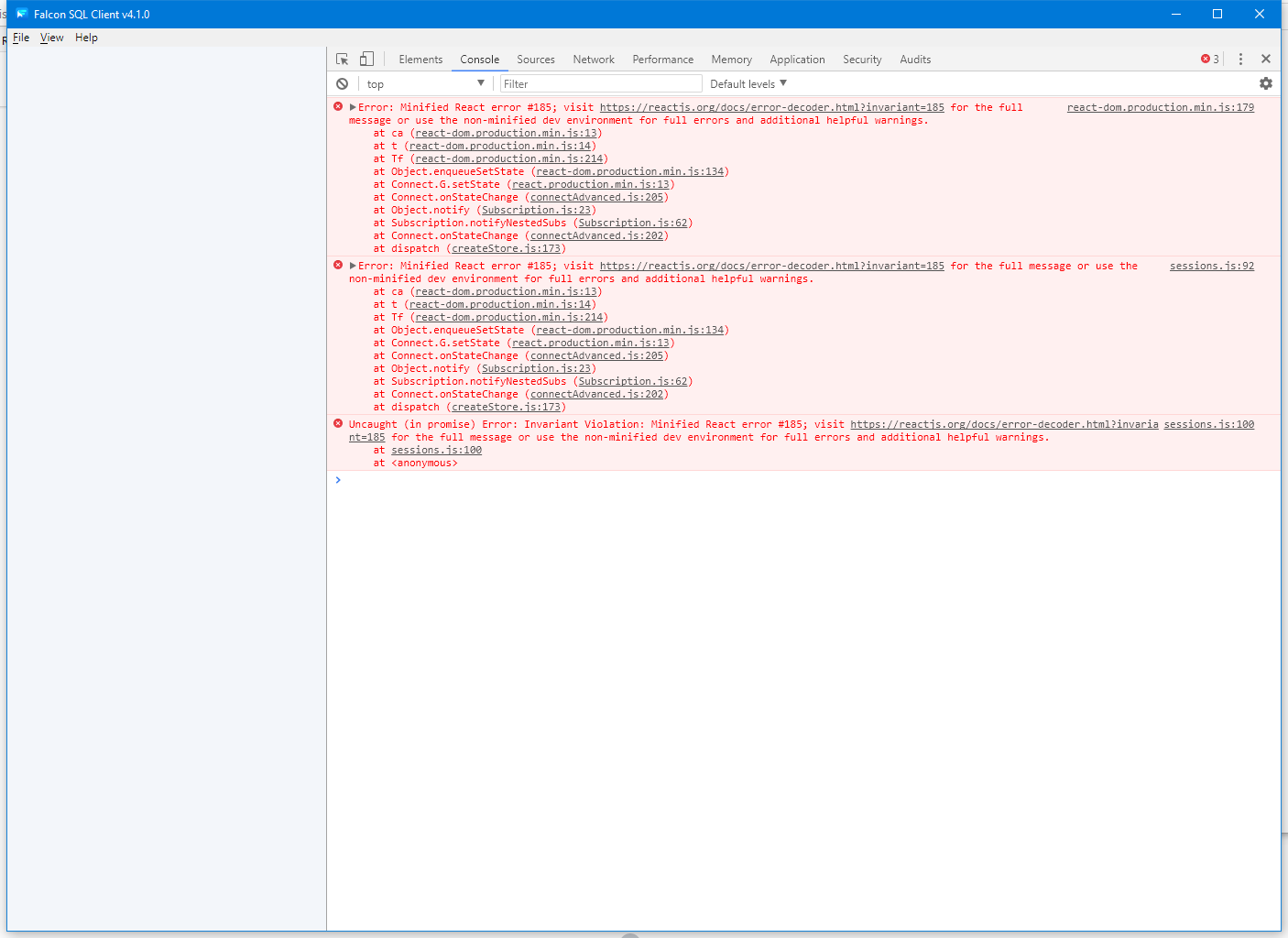Expand the second minified React error details
The image size is (1288, 938).
pos(352,266)
